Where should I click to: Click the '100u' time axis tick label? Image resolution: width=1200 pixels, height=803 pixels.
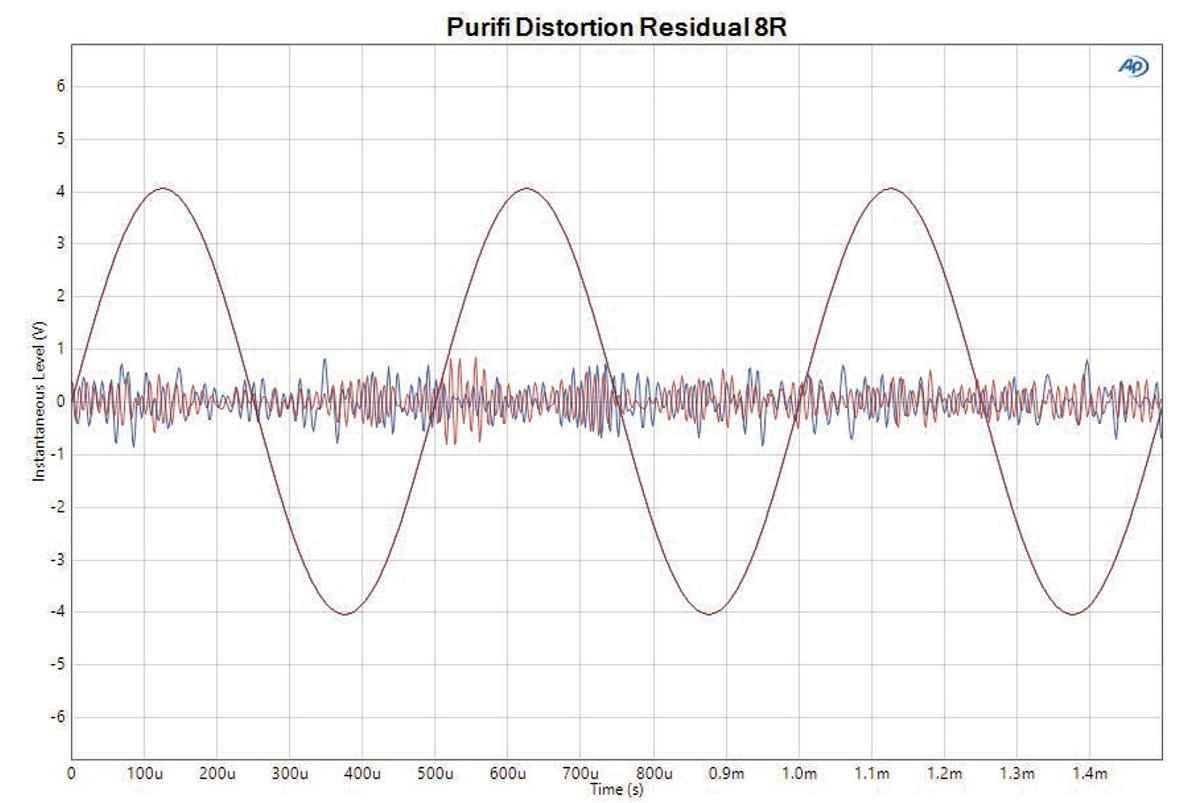(143, 773)
